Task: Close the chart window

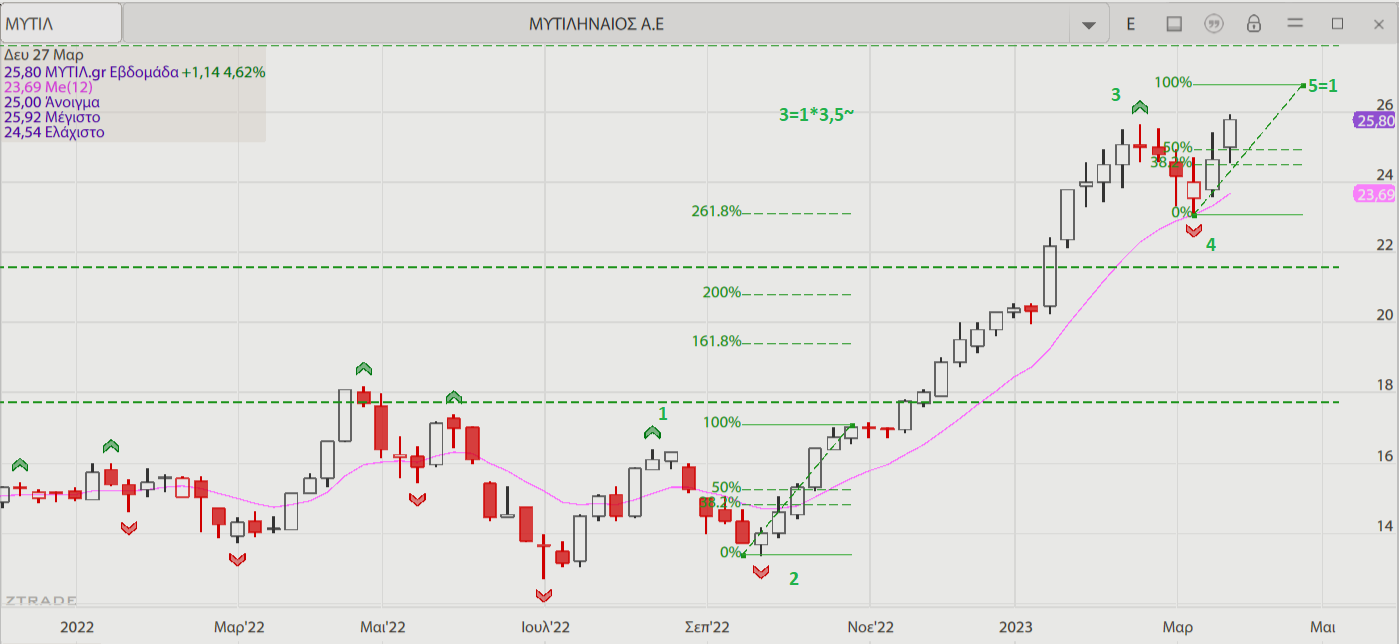Action: tap(1378, 23)
